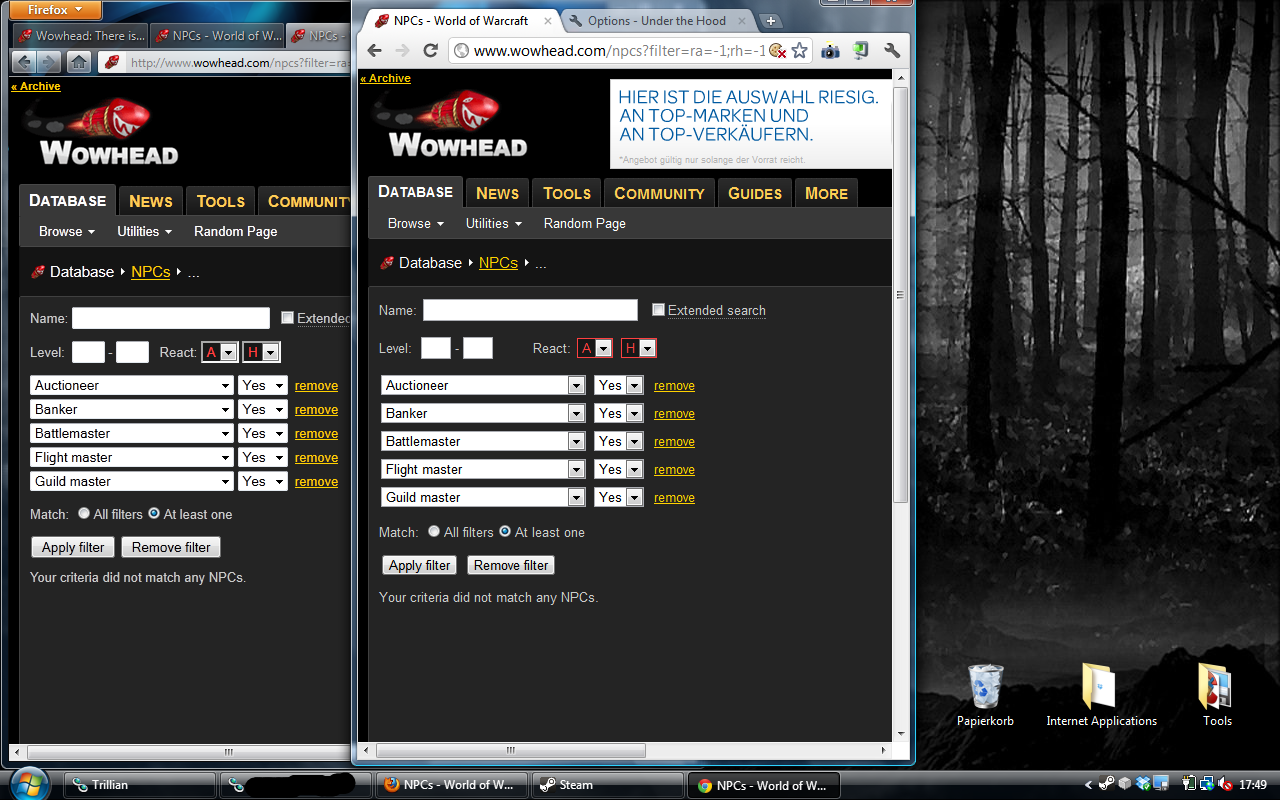
Task: Open the Auctioneer filter dropdown in Chrome window
Action: click(x=483, y=385)
